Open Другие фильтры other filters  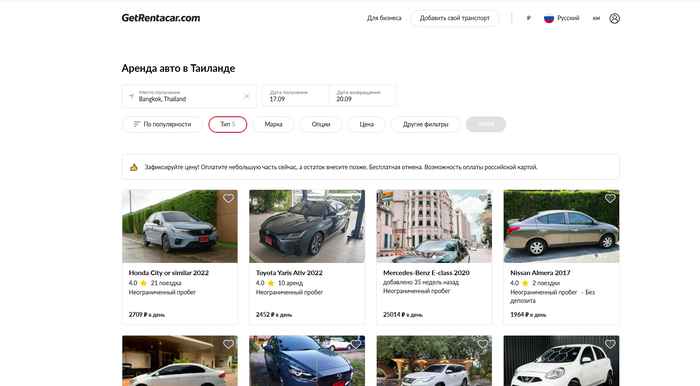click(425, 124)
